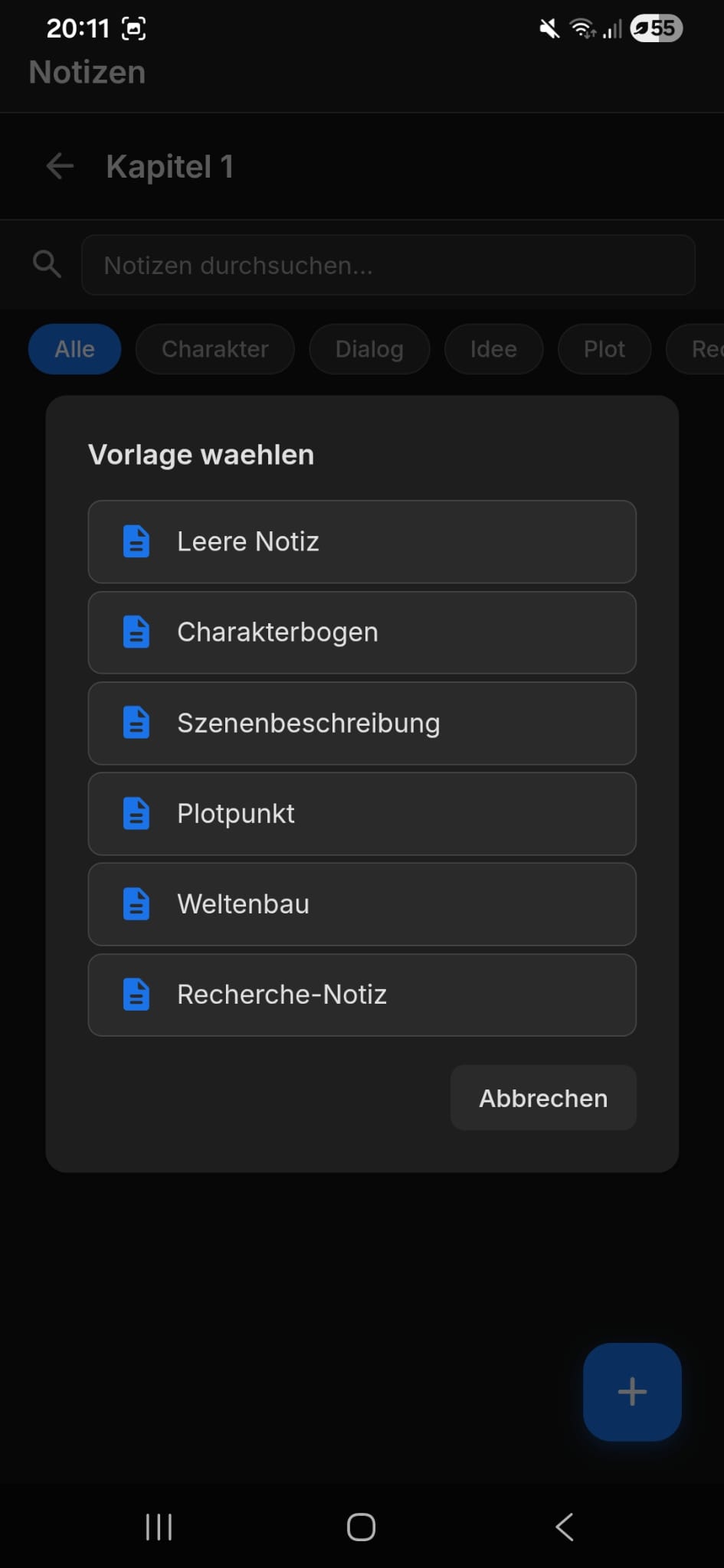
Task: Pick the Recherche-Notiz template
Action: [x=362, y=995]
